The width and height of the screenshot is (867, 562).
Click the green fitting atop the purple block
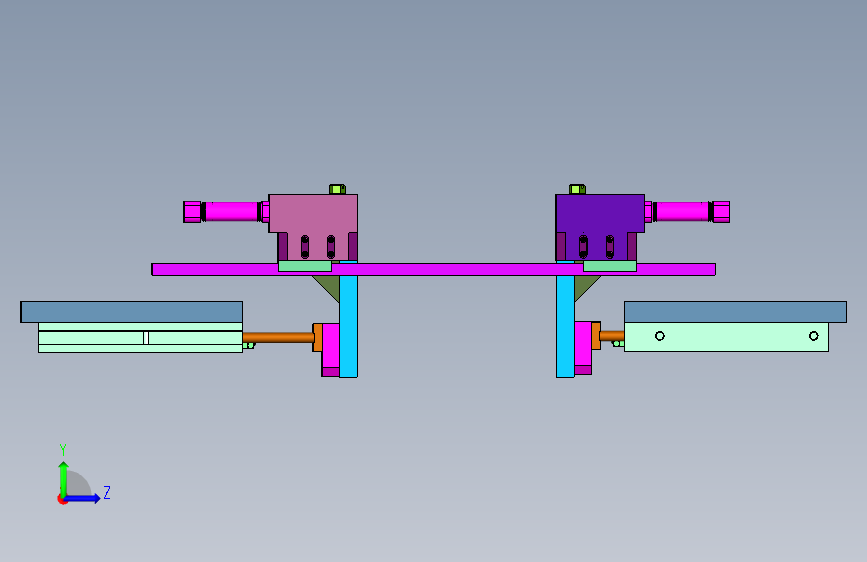[x=577, y=189]
